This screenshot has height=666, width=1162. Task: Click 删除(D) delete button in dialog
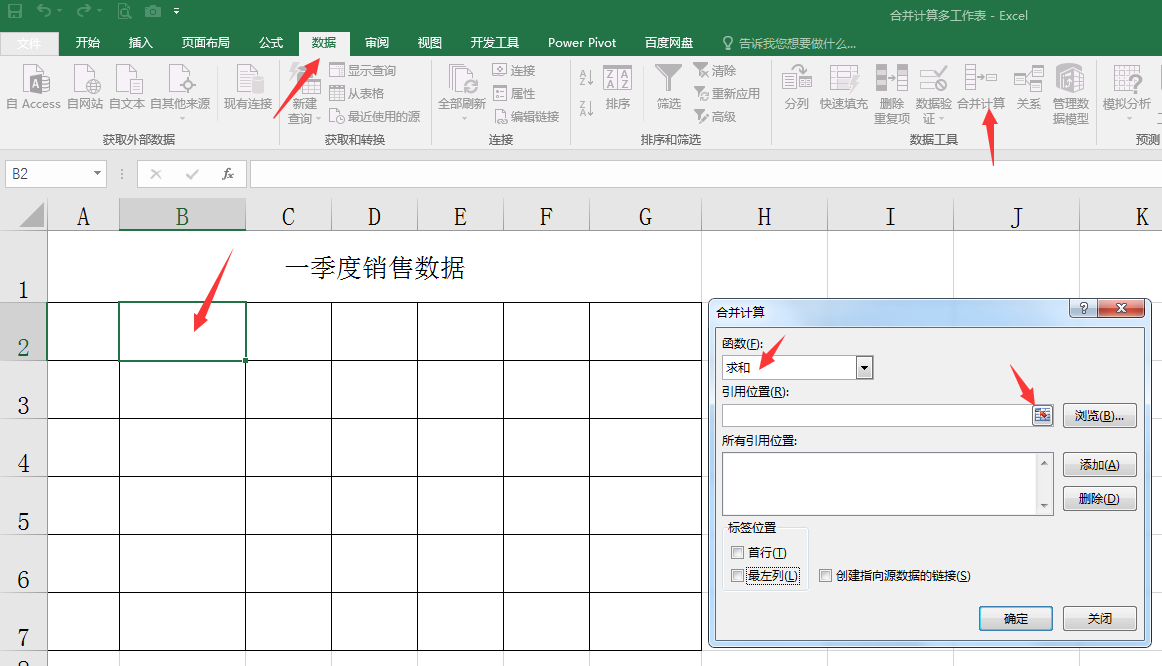click(x=1099, y=499)
